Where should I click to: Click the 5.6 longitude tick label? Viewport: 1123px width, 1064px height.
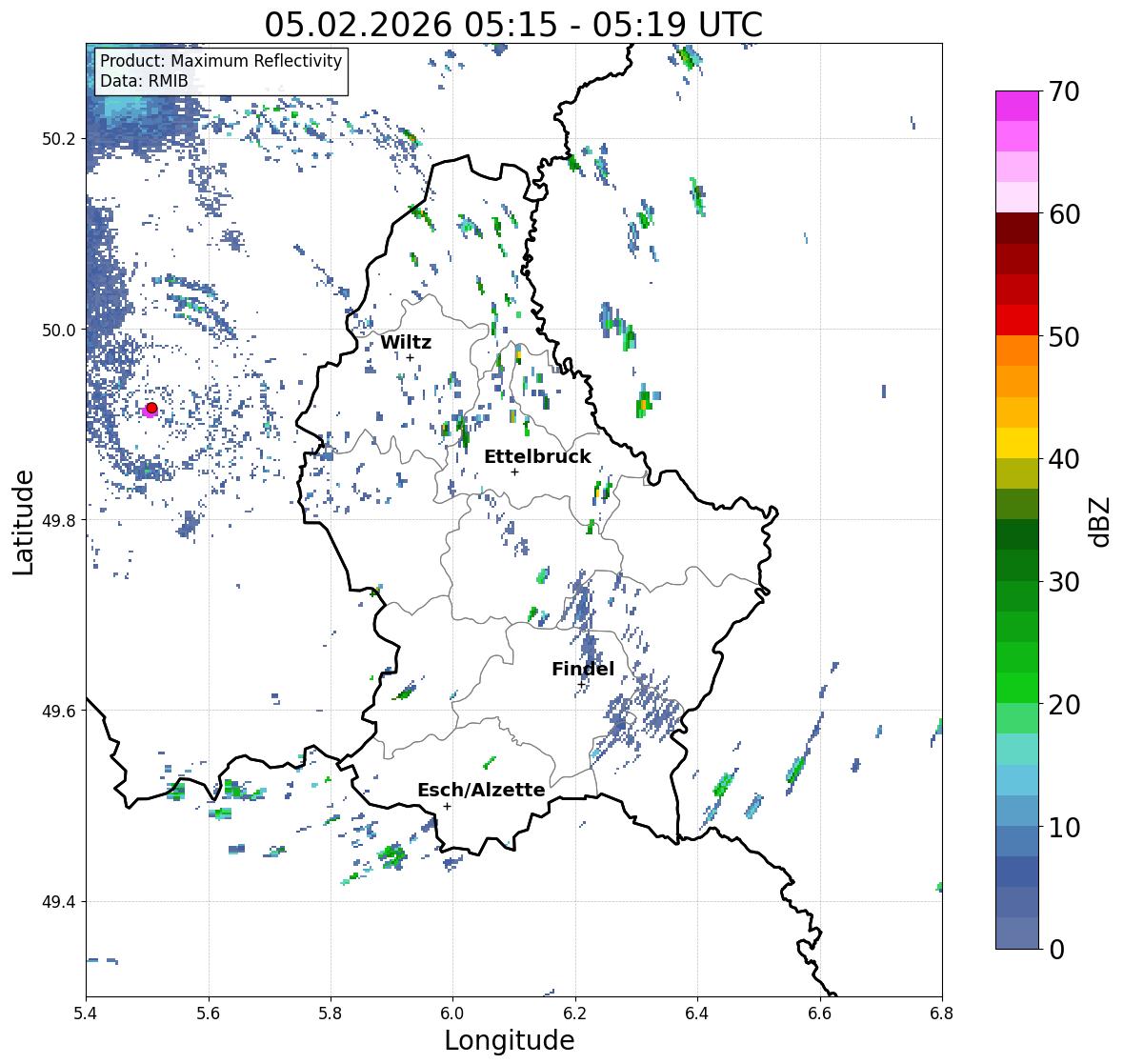(x=209, y=1013)
